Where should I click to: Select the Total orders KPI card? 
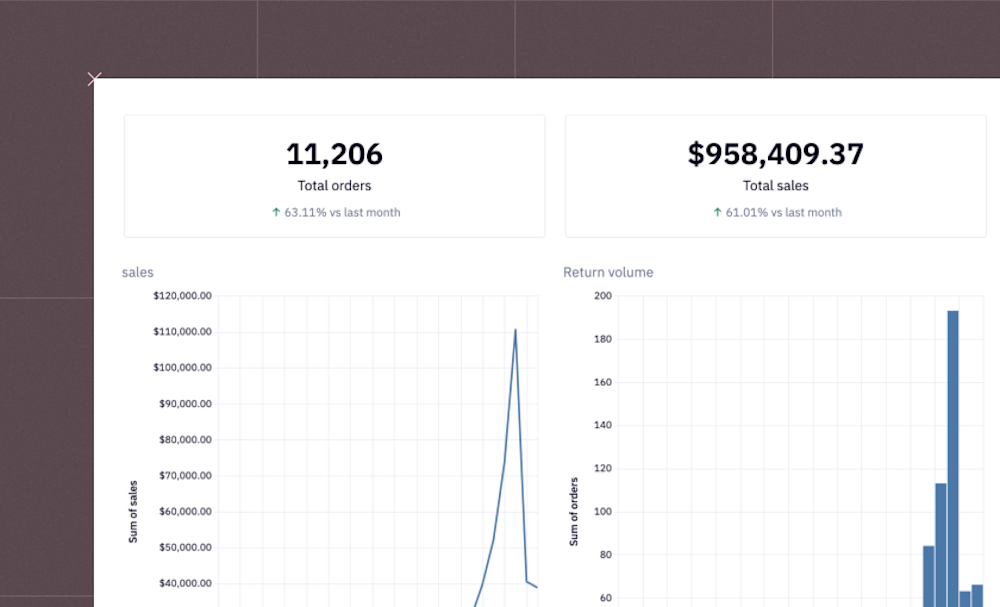(x=334, y=176)
